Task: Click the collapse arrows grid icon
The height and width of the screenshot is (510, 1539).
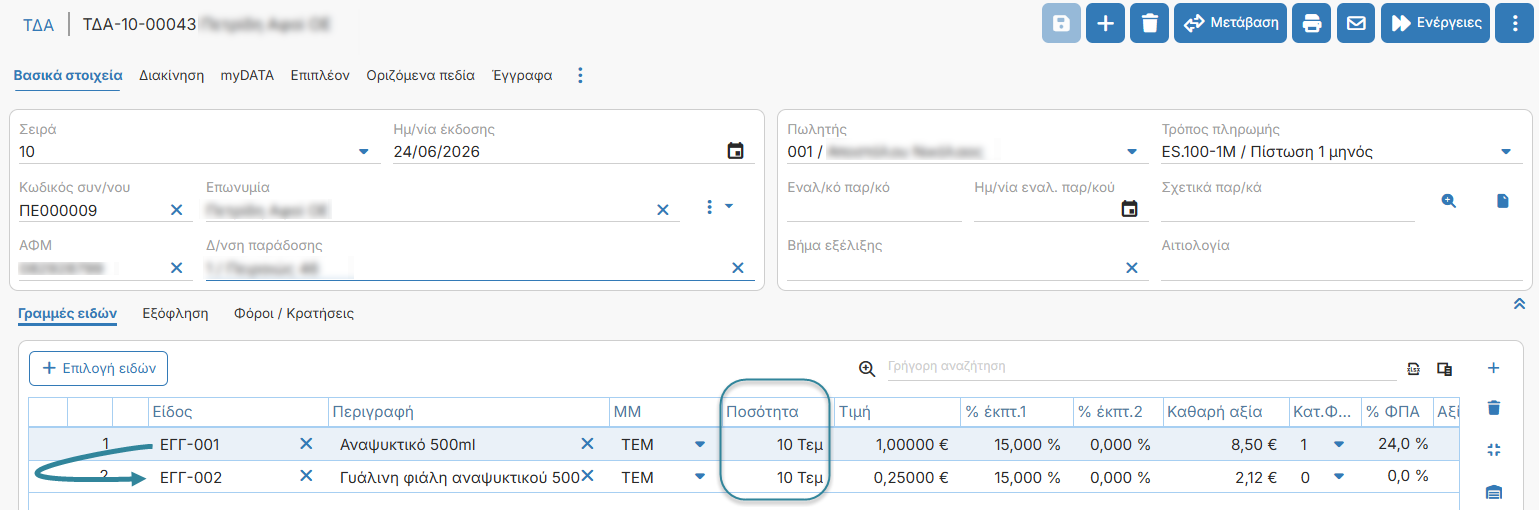Action: (1494, 450)
